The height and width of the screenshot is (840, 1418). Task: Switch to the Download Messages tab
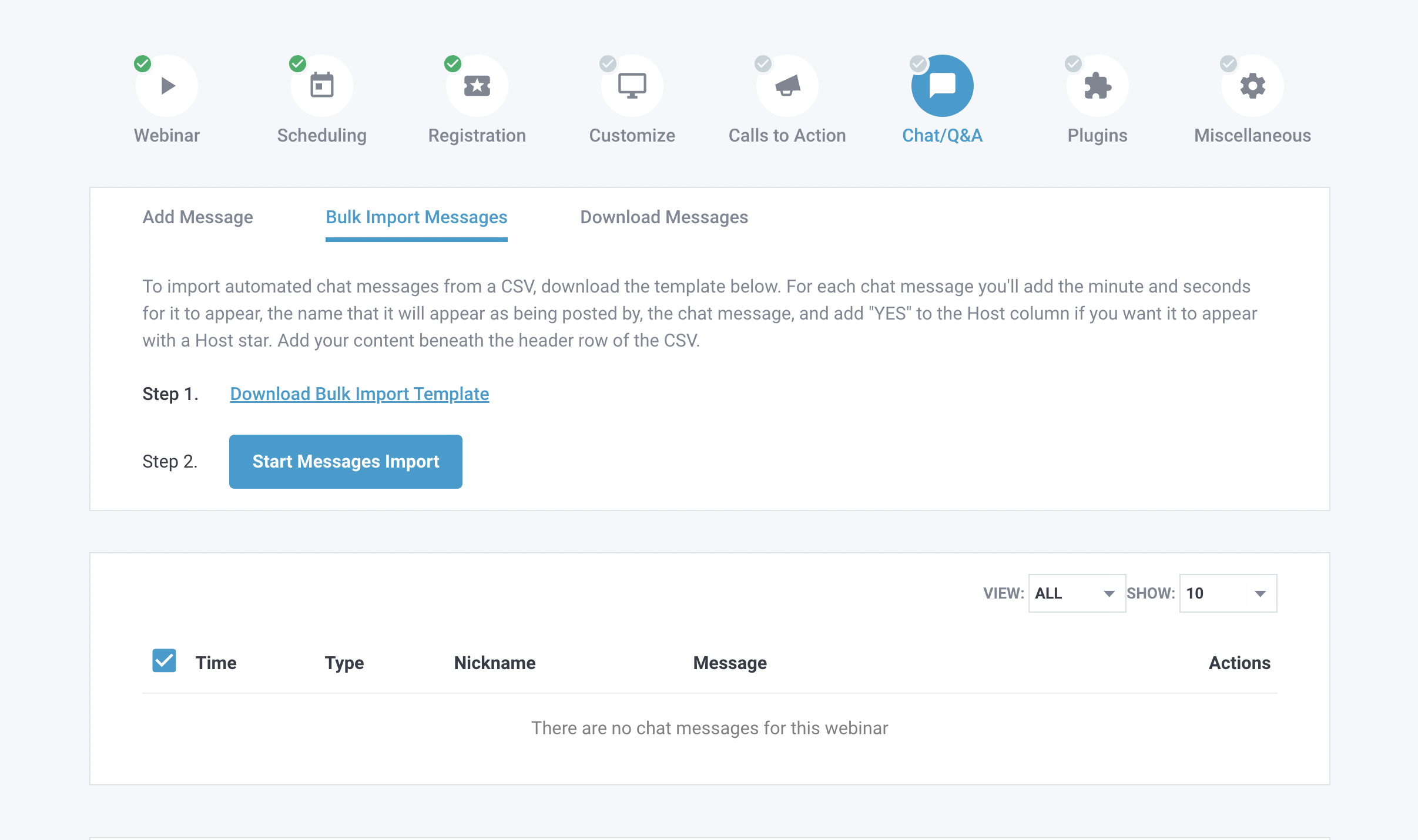click(664, 217)
